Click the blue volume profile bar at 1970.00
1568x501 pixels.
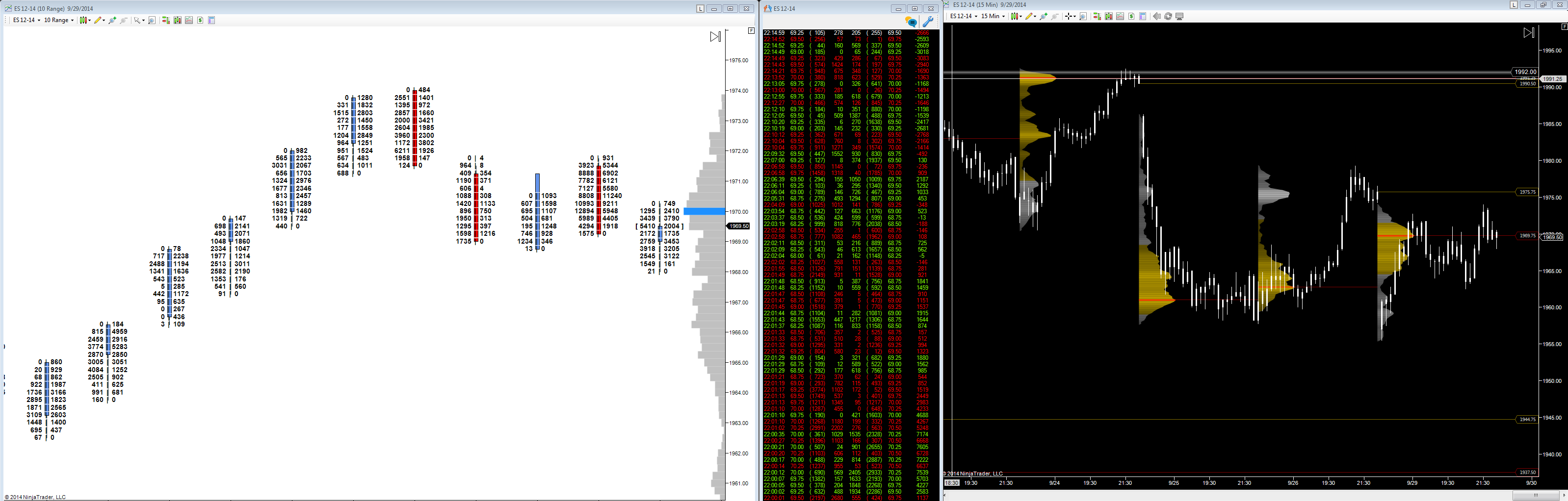point(704,212)
